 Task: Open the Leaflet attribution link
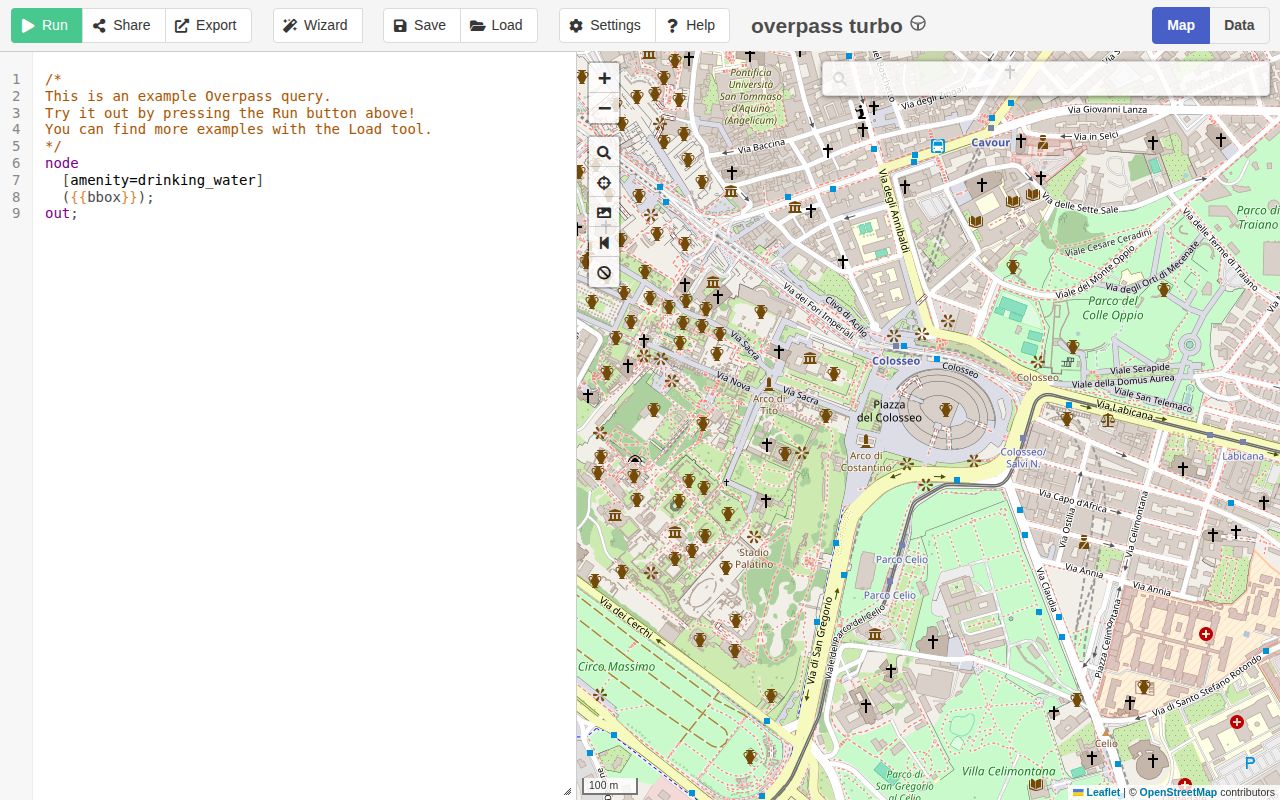tap(1103, 792)
